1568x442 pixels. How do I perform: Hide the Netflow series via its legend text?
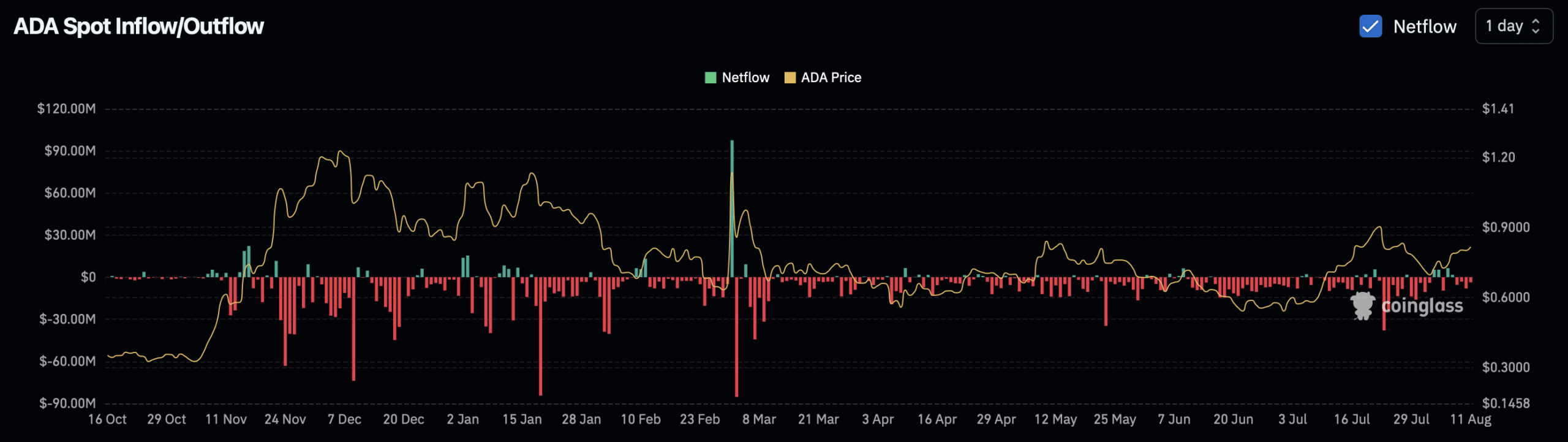pos(745,78)
